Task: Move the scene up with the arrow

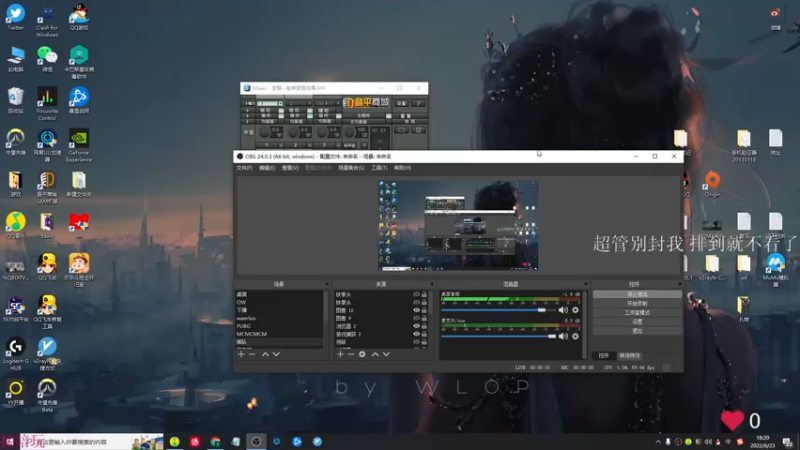Action: 265,354
